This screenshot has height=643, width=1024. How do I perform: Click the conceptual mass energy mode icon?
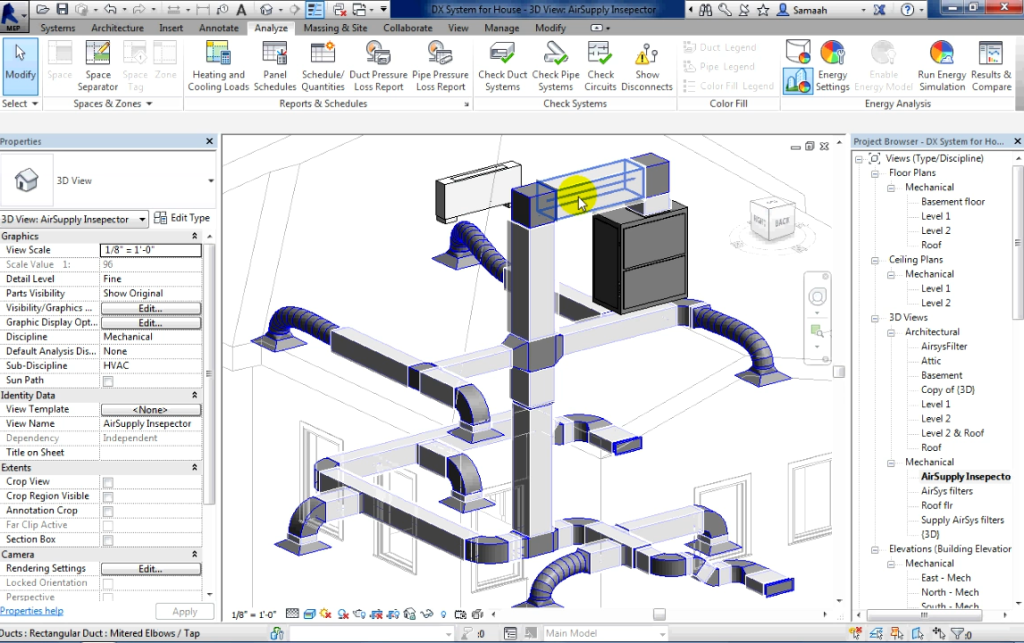pyautogui.click(x=798, y=52)
